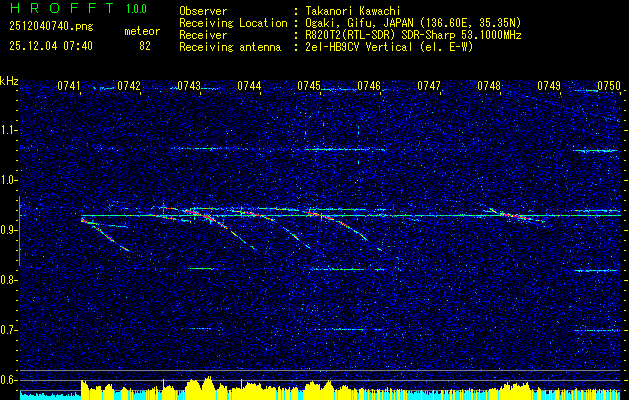Click the 0.9 frequency axis label
629x400 pixels.
click(x=9, y=230)
